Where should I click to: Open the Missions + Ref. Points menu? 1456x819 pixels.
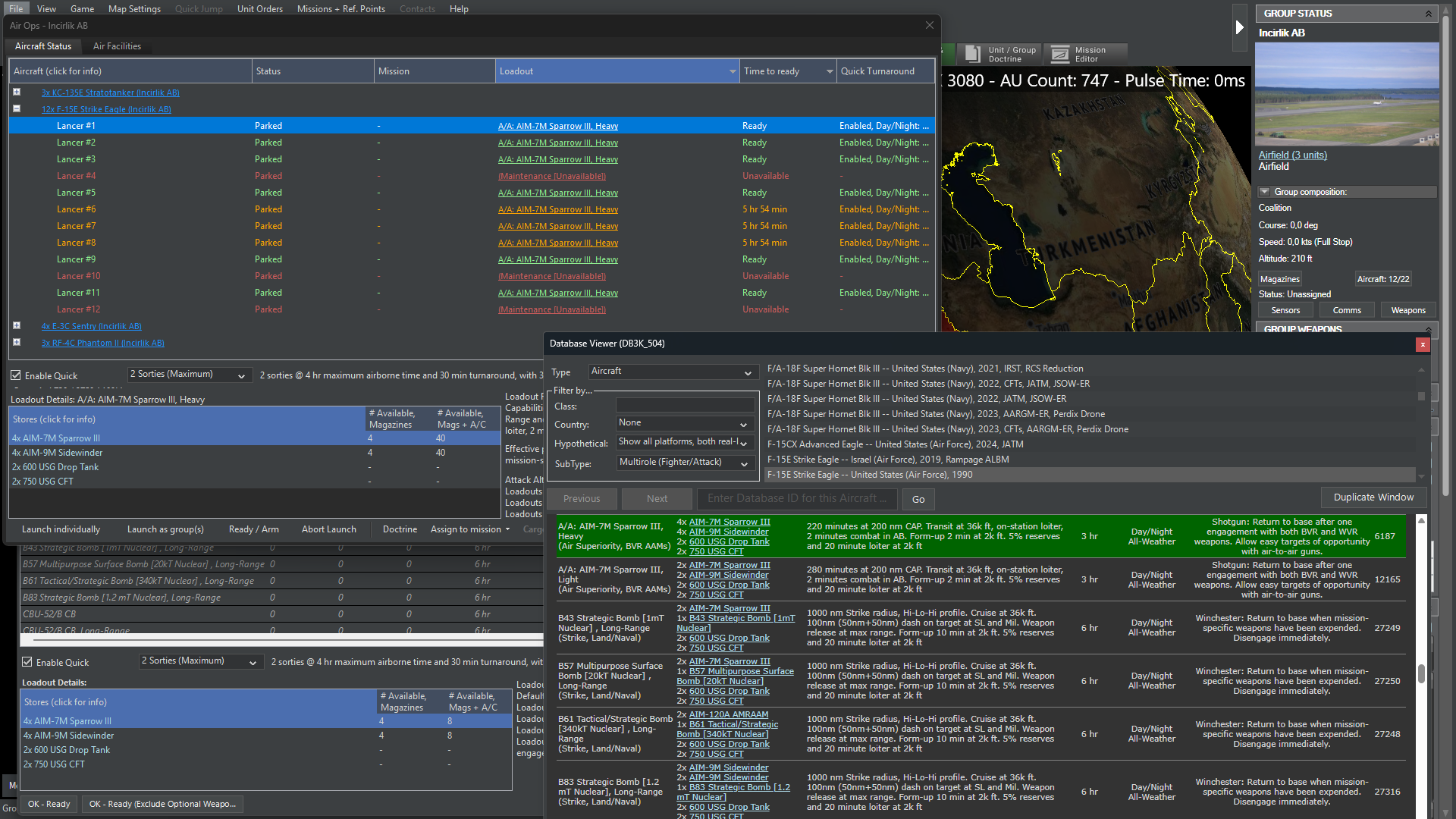pos(340,9)
